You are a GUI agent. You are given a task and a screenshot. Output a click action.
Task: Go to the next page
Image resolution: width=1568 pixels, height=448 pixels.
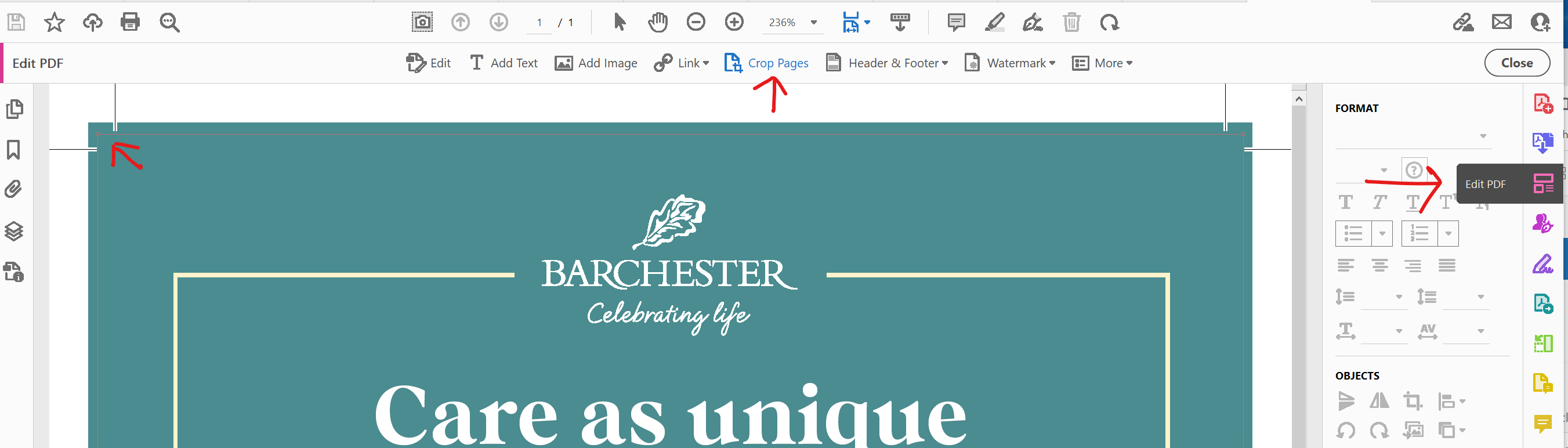point(498,23)
